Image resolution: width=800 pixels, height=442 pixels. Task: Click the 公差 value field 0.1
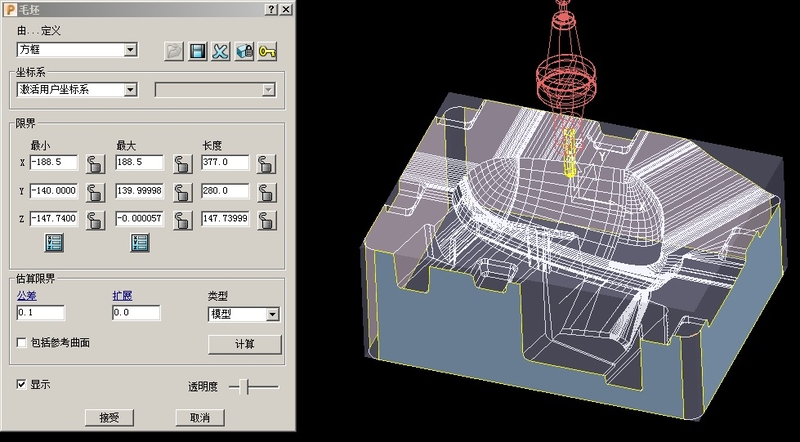pos(40,312)
